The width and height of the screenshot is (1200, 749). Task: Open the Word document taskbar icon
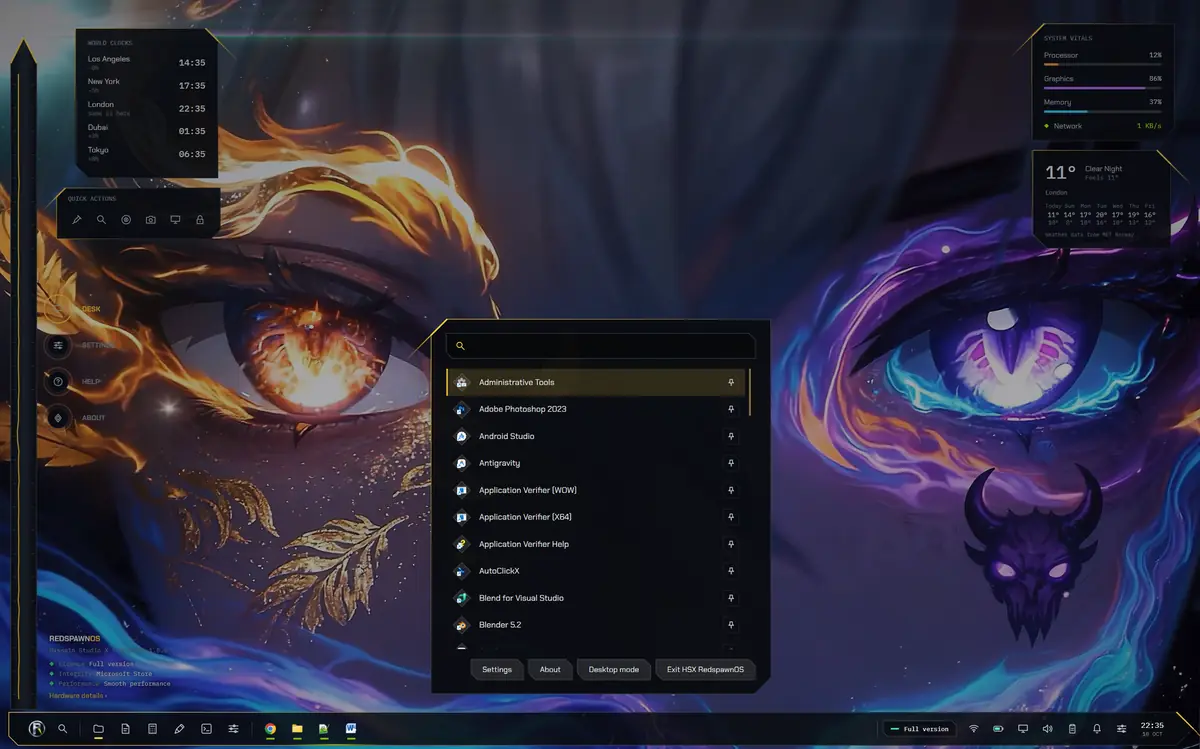(351, 729)
